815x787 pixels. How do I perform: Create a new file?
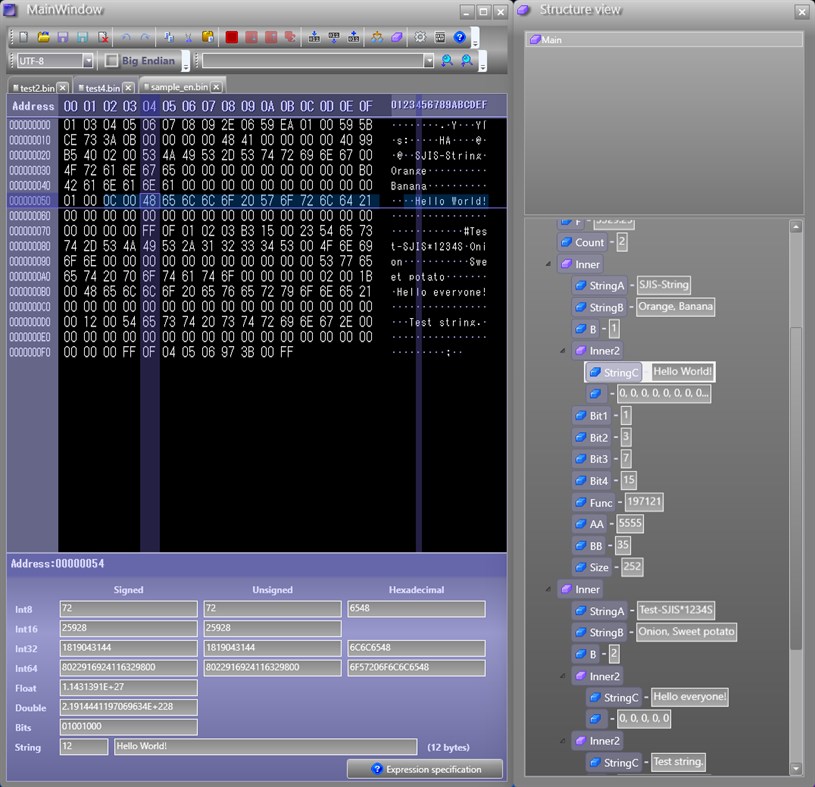pos(25,37)
